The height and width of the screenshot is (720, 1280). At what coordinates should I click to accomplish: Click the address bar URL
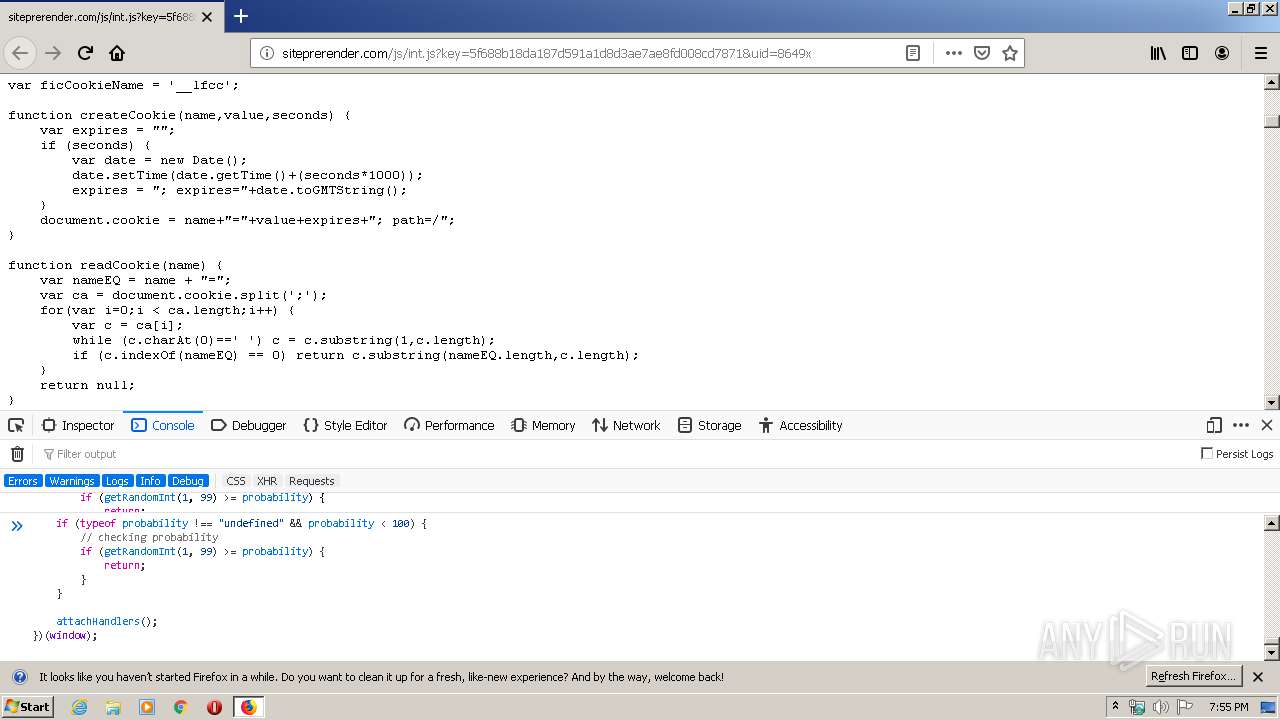click(x=546, y=53)
